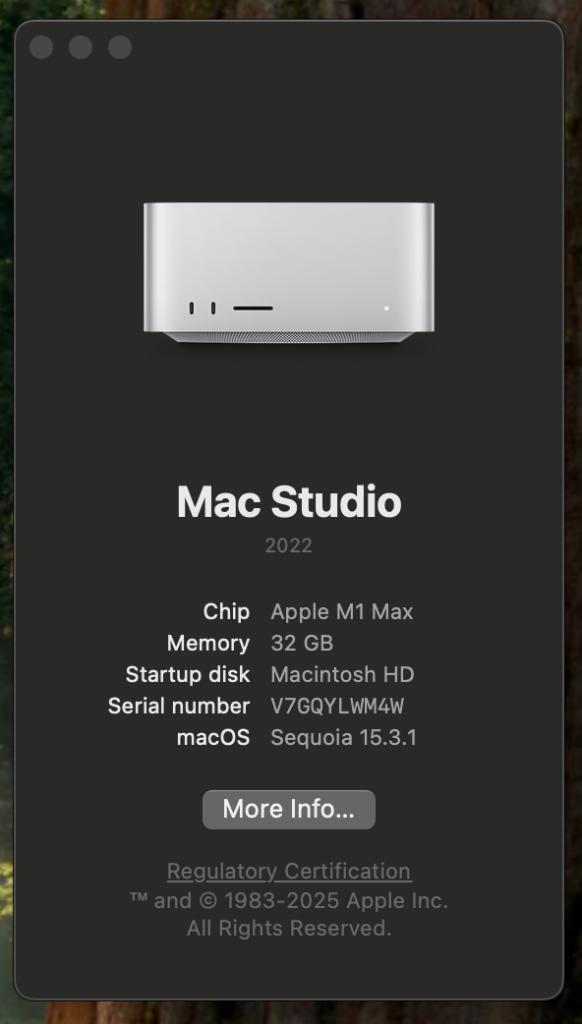This screenshot has width=582, height=1024.
Task: Click the Mac Studio title text
Action: click(289, 502)
